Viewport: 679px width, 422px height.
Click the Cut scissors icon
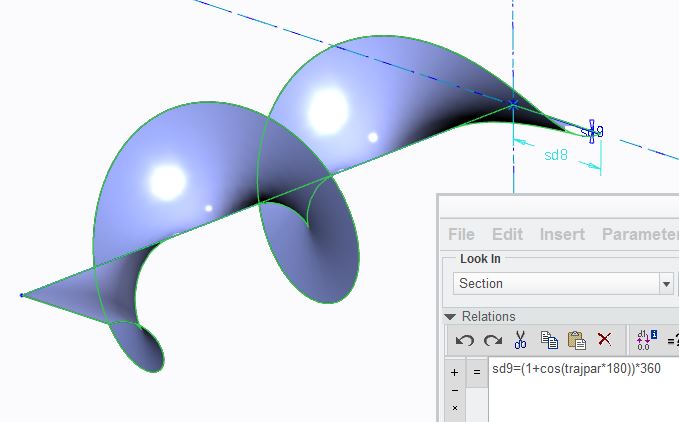point(520,340)
